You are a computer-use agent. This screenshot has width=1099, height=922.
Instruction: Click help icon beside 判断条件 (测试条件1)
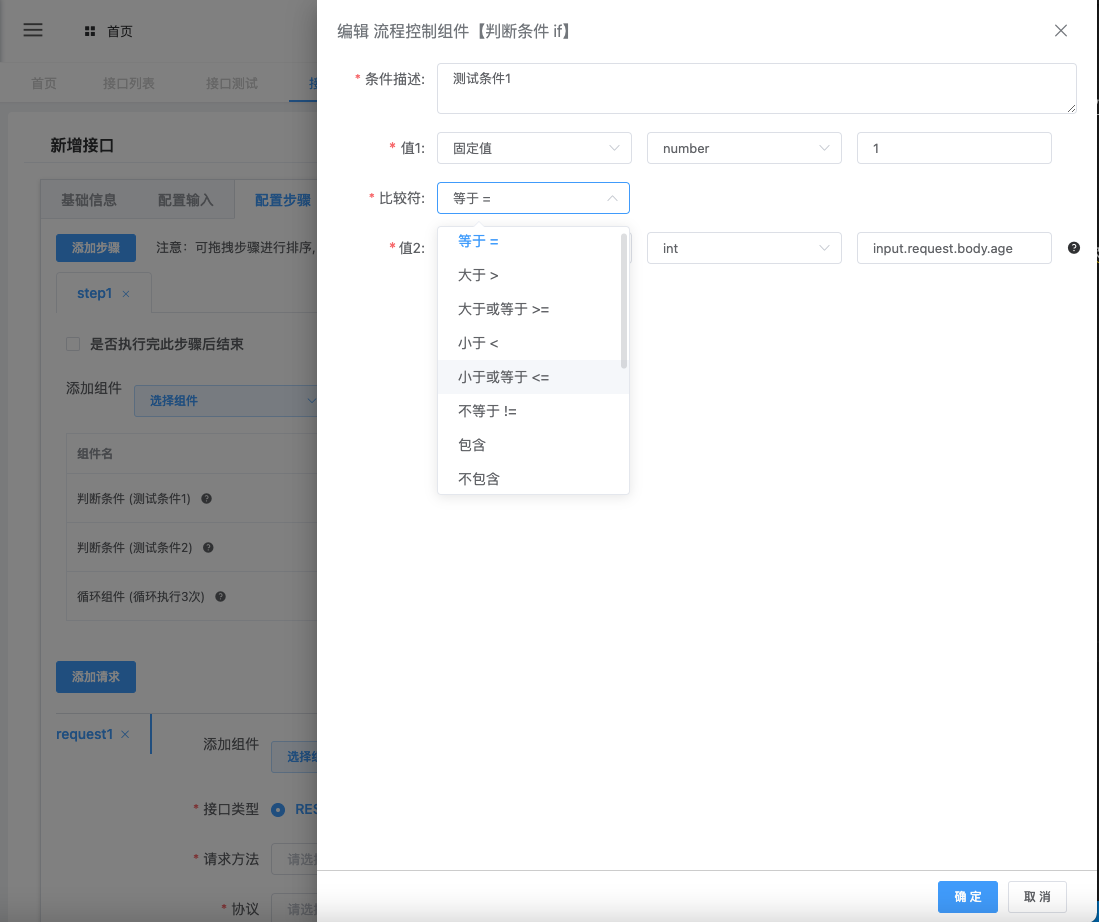pyautogui.click(x=206, y=499)
